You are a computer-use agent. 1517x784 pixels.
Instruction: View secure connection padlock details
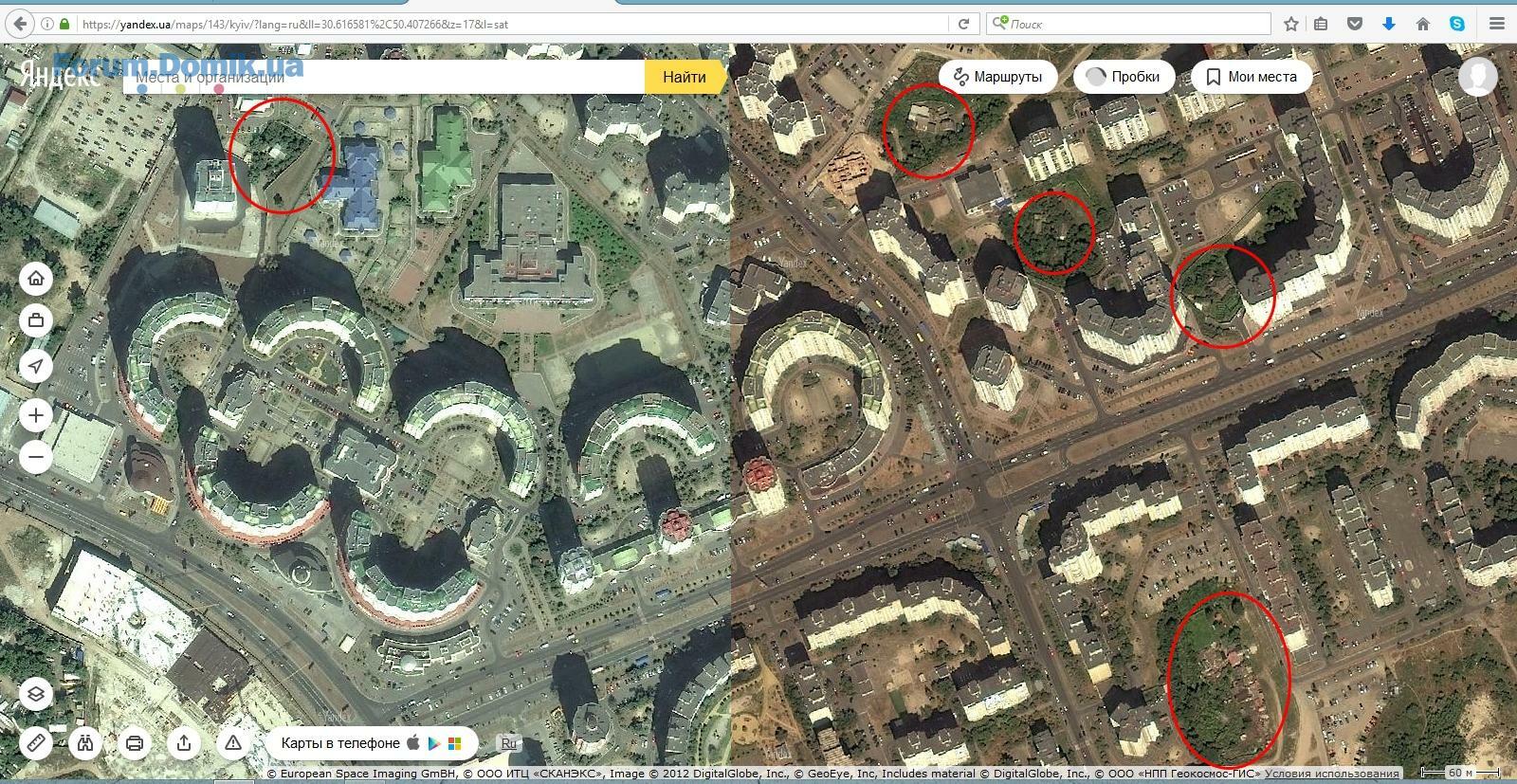pos(64,24)
